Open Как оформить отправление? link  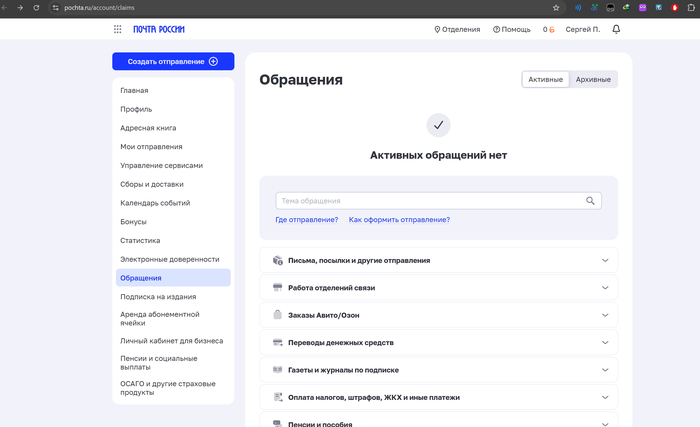[399, 220]
